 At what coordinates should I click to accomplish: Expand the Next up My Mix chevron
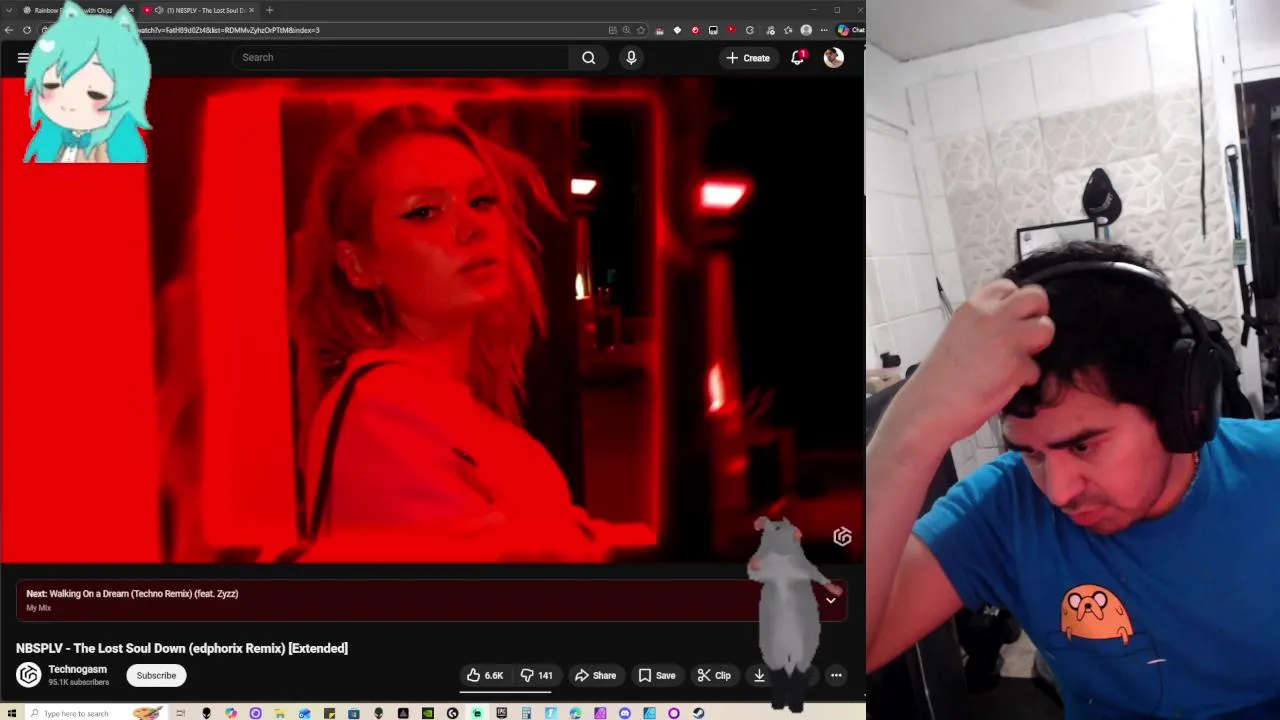click(830, 600)
